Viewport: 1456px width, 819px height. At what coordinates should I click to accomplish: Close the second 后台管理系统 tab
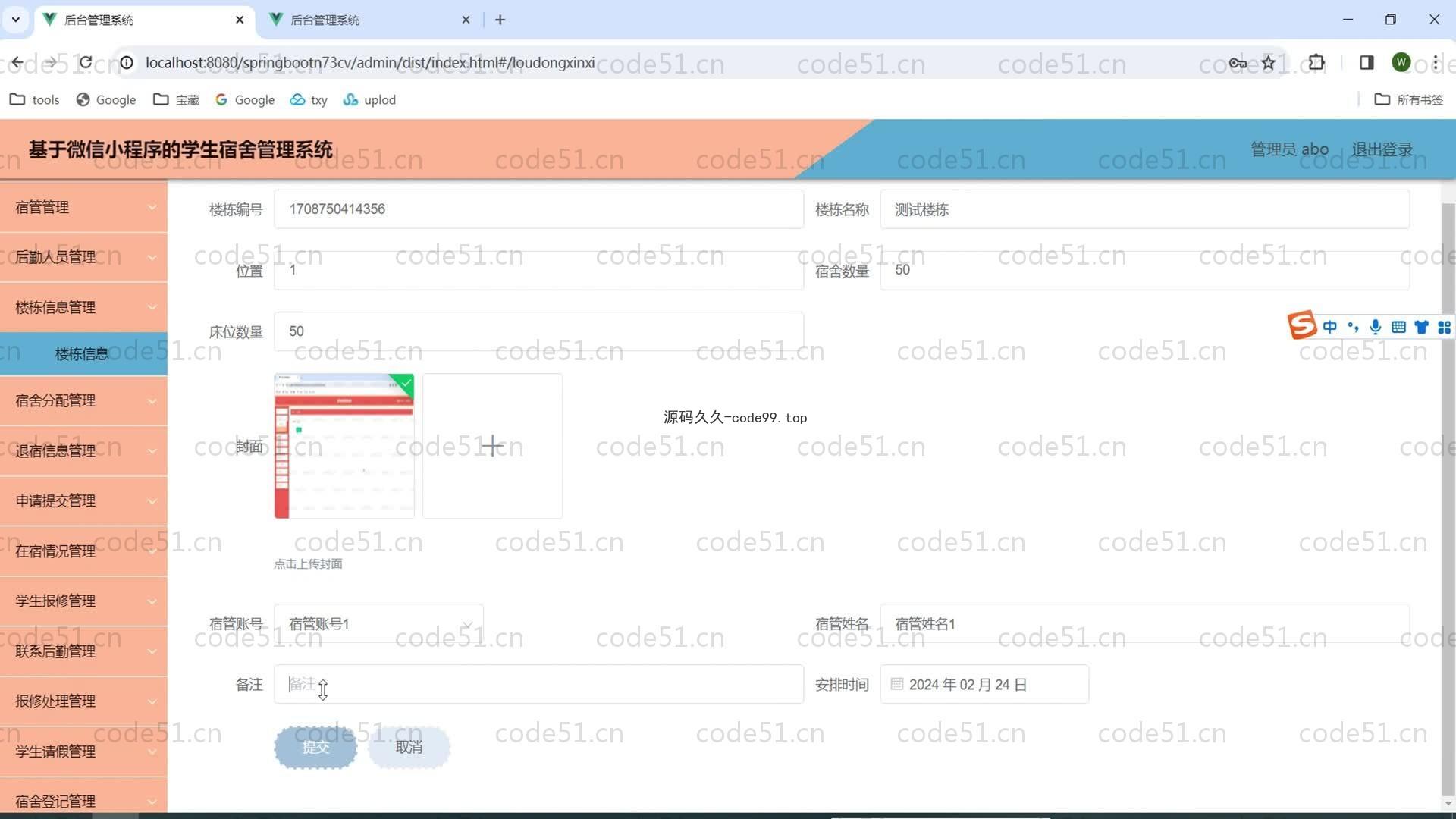coord(466,20)
